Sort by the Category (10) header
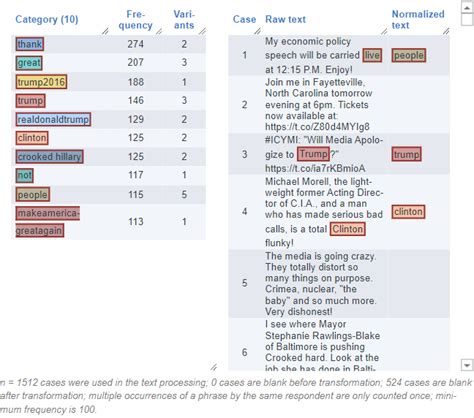Screen dimensions: 474x418 [x=47, y=19]
